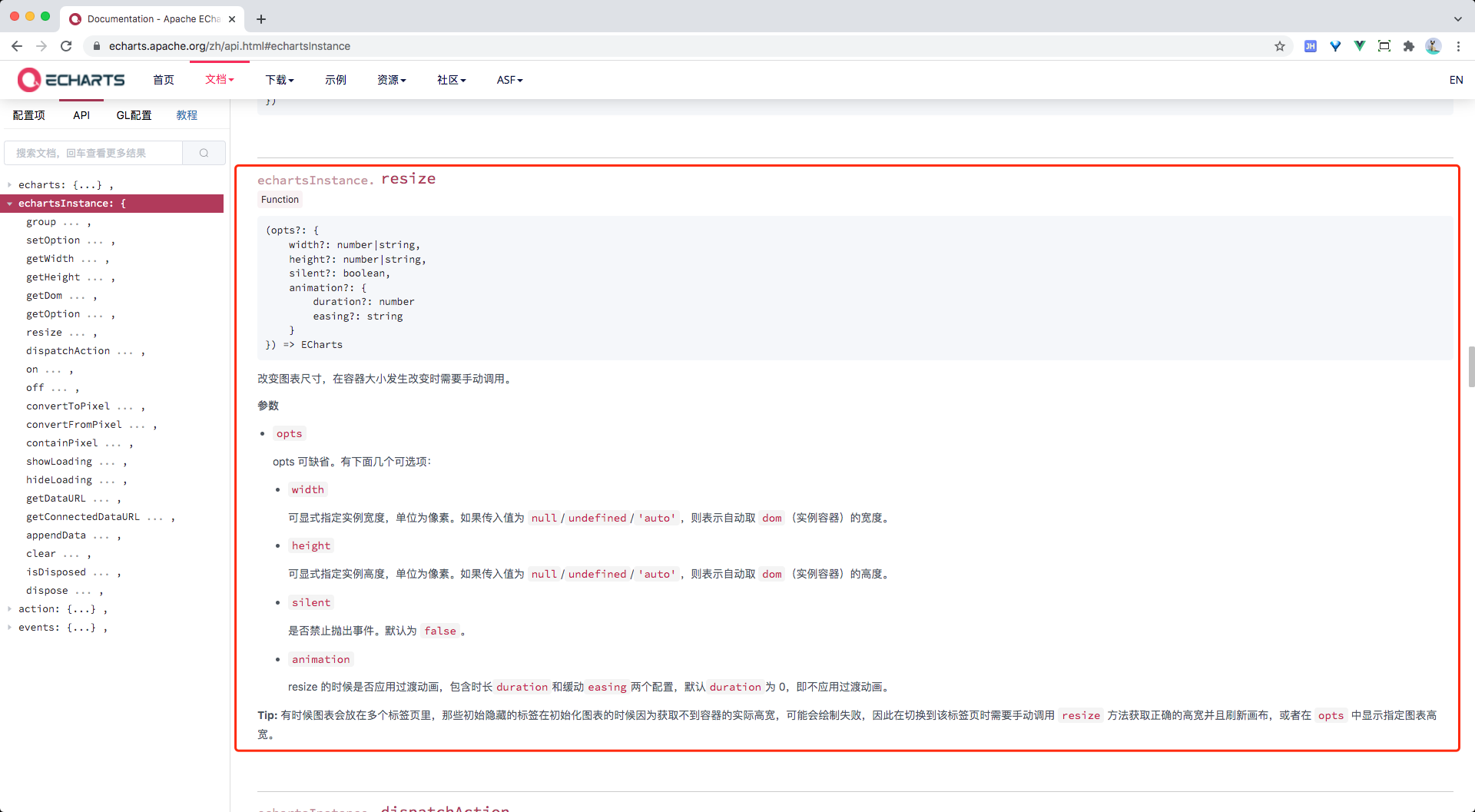1475x812 pixels.
Task: Switch to the 配置项 tab
Action: [29, 115]
